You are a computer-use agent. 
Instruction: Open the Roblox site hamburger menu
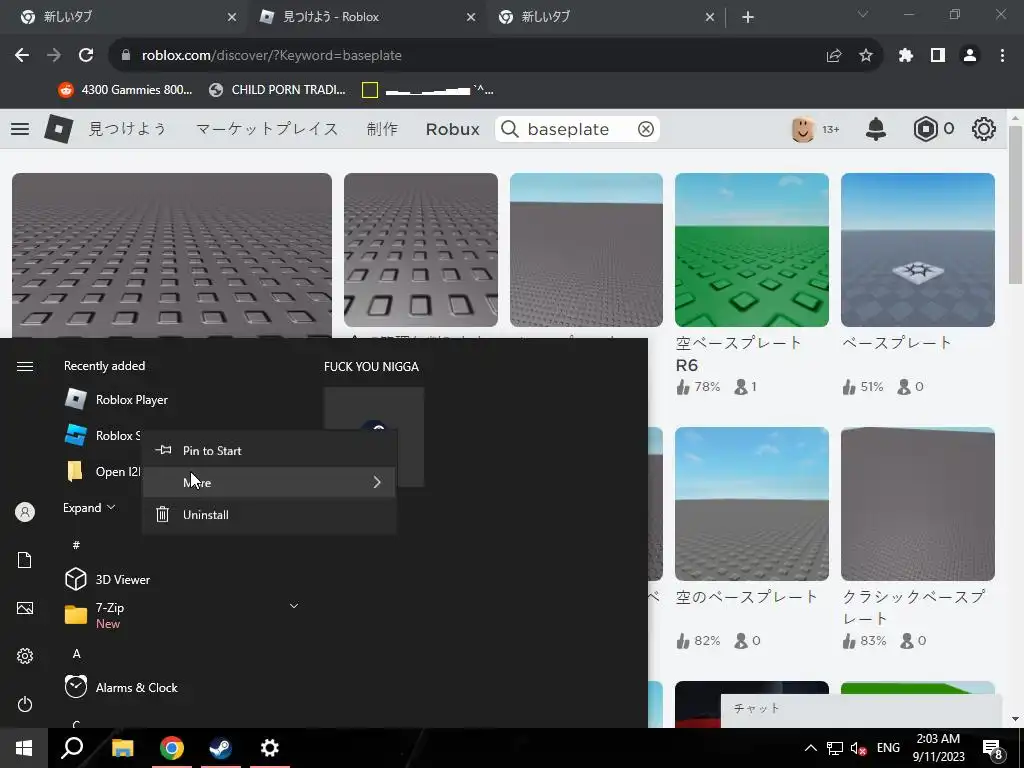[x=20, y=129]
